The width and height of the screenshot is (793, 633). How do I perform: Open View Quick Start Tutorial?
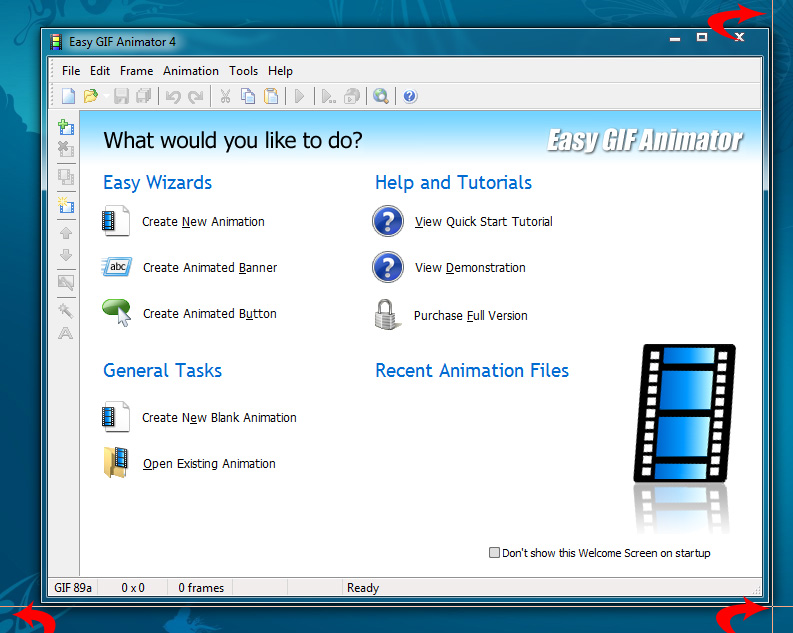coord(483,221)
